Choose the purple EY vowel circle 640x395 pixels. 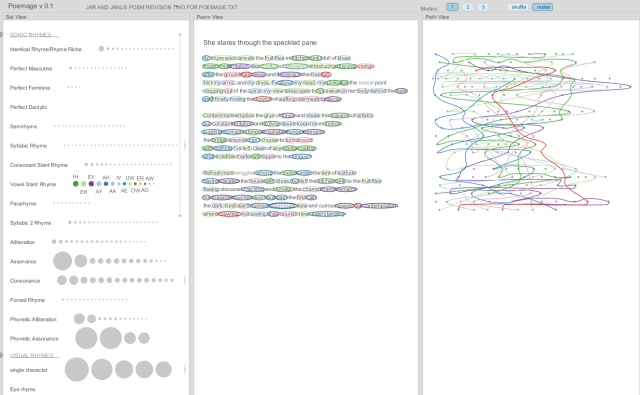[x=91, y=184]
